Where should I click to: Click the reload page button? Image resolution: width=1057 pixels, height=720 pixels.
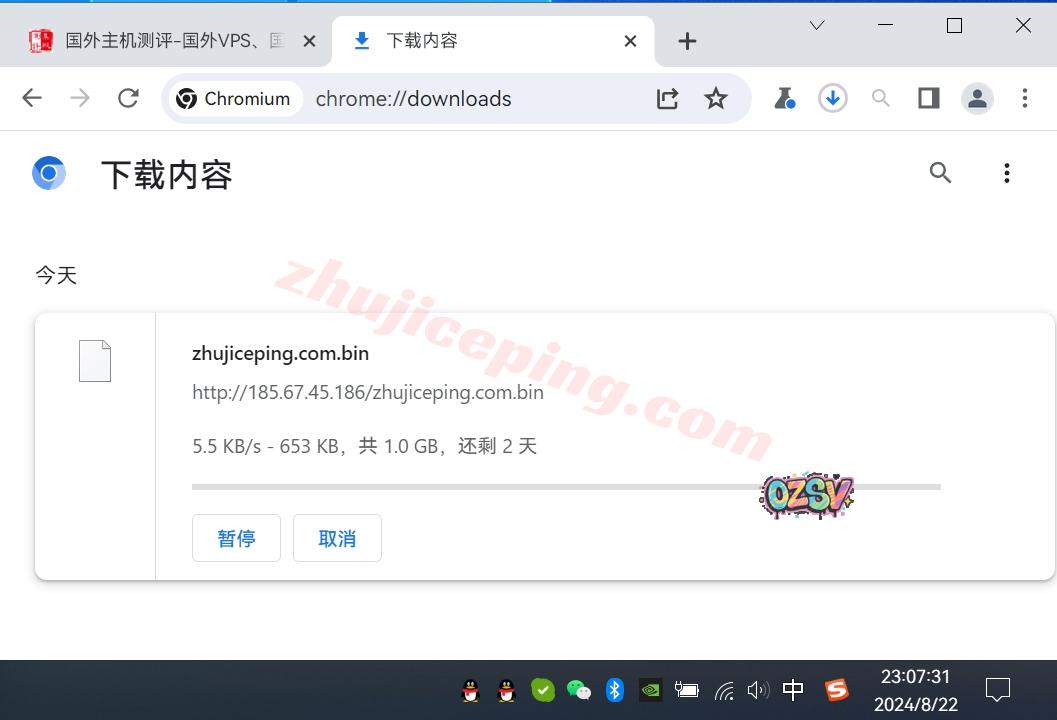click(x=128, y=98)
